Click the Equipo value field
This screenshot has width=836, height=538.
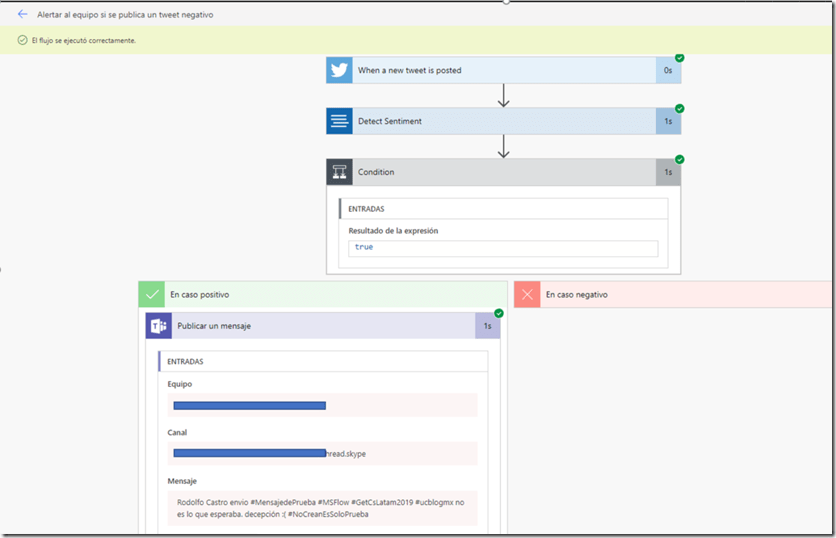click(x=322, y=405)
